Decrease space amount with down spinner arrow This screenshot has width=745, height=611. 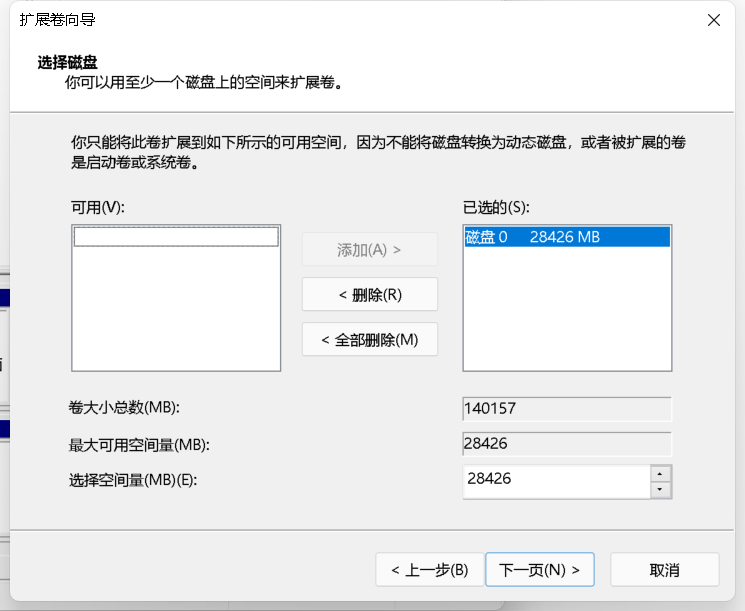pos(660,489)
